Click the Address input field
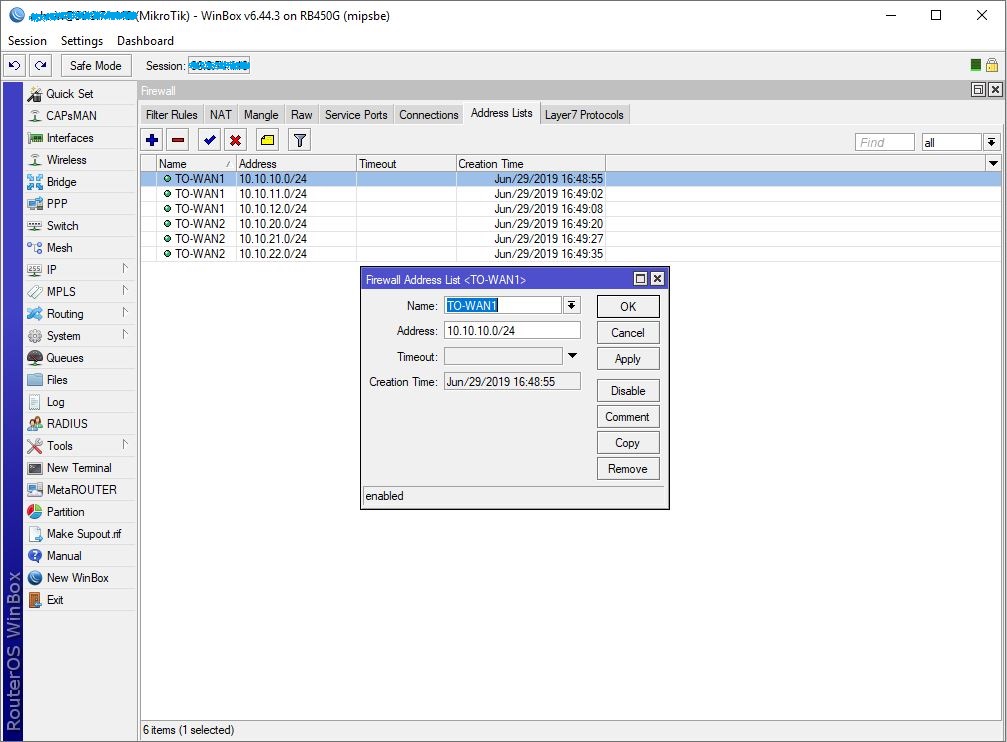The image size is (1007, 742). (x=512, y=330)
